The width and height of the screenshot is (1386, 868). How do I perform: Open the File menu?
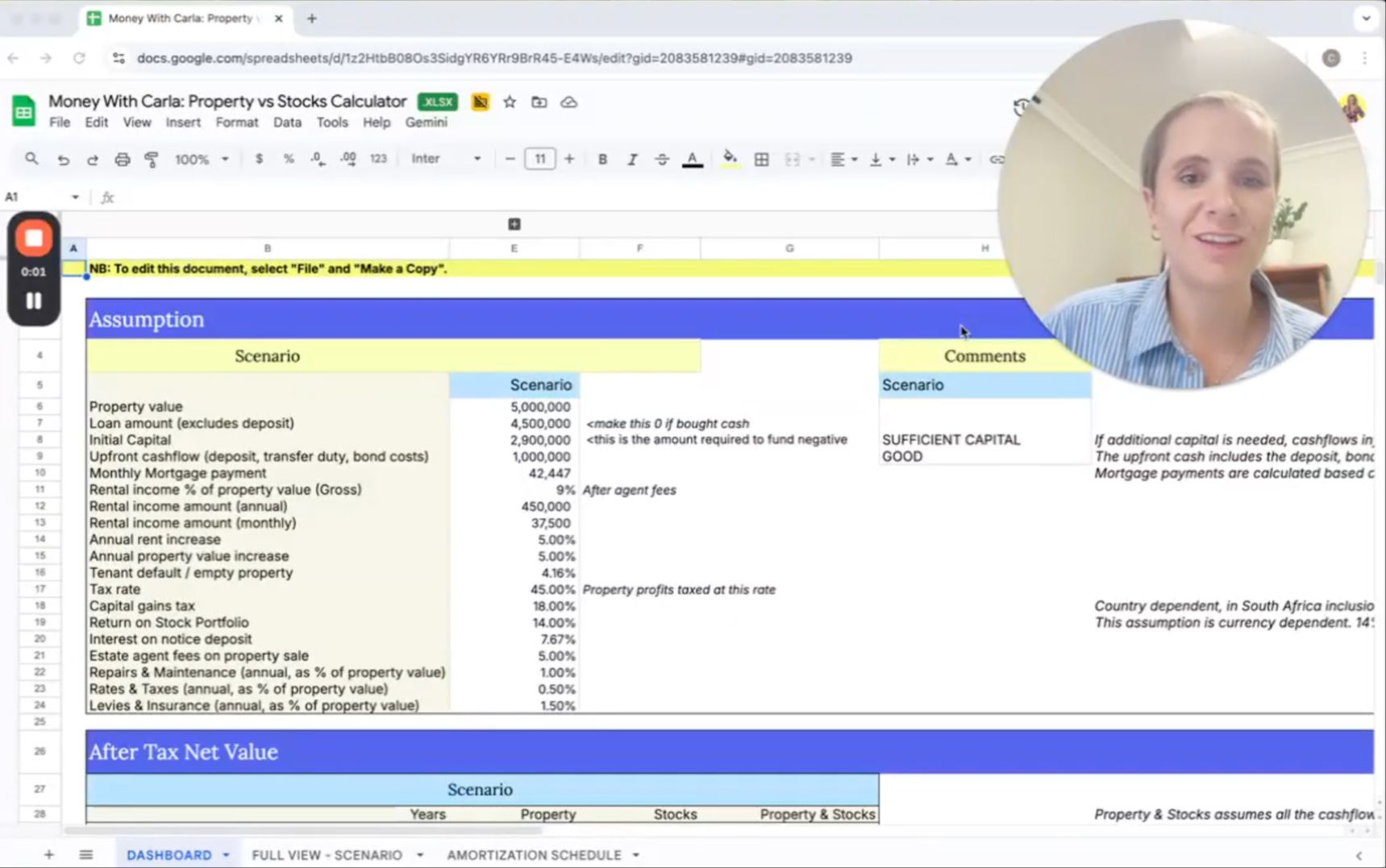[x=60, y=123]
